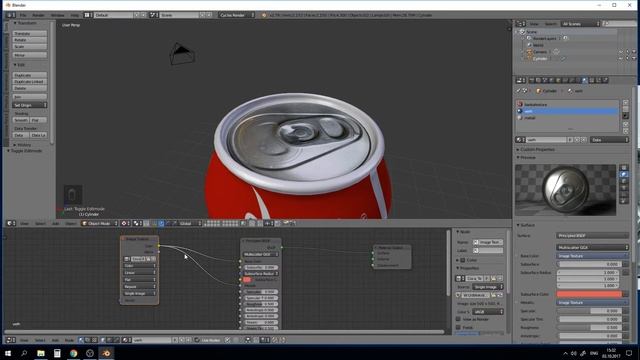Click the 3D view editor type icon

point(11,223)
